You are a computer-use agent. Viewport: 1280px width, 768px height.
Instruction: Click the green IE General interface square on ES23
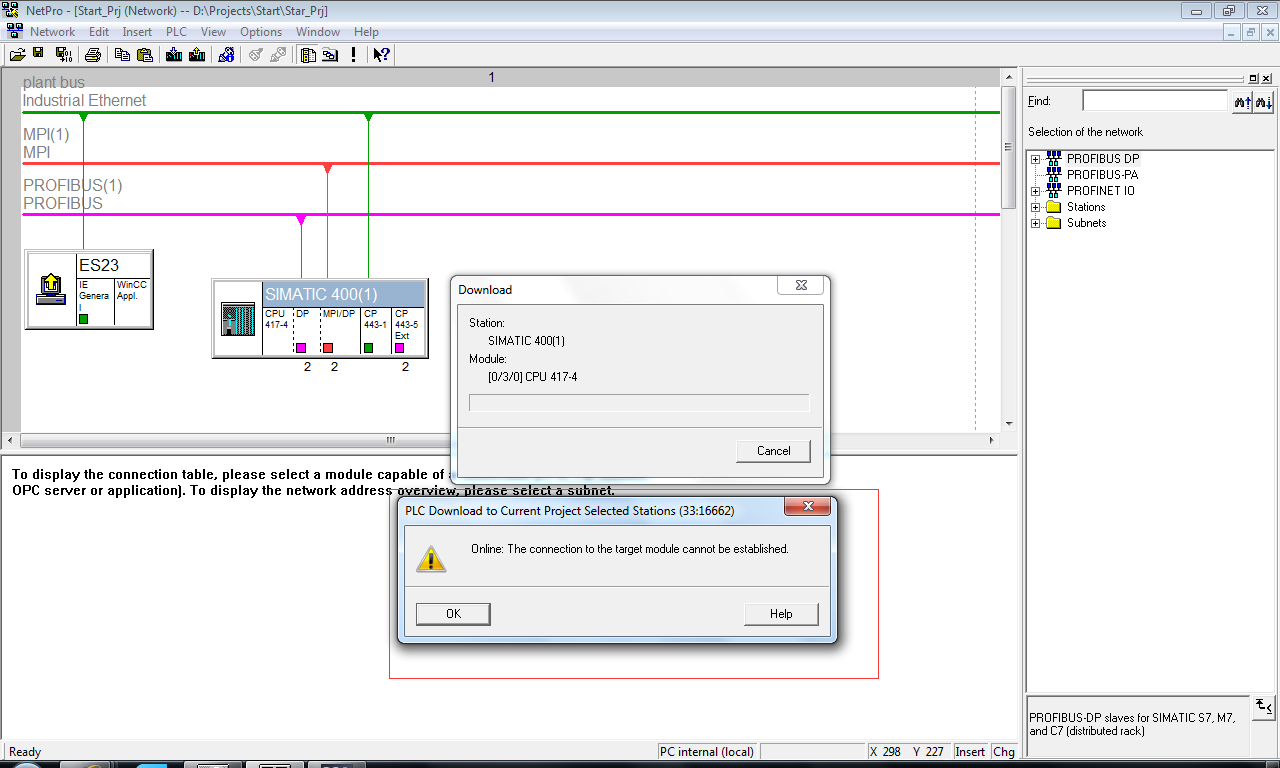click(x=84, y=319)
